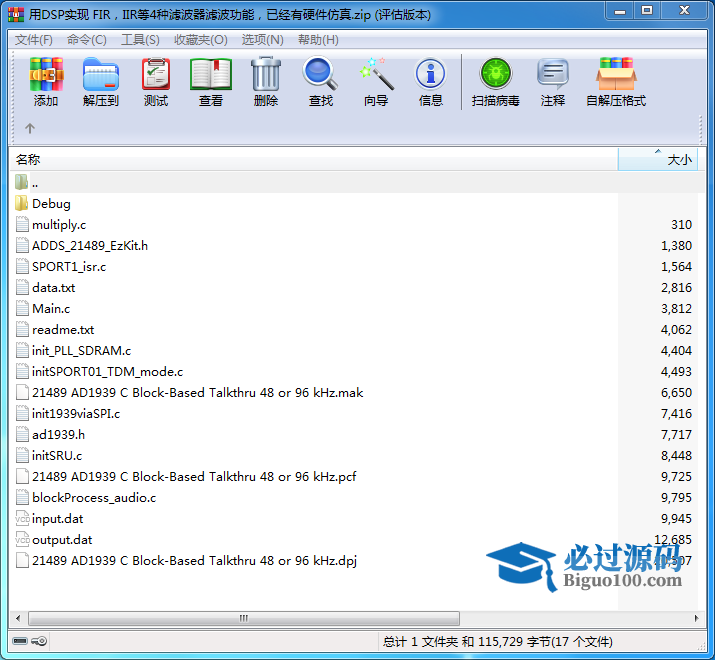The image size is (715, 660).
Task: Open the Tools (工具) menu
Action: coord(140,40)
